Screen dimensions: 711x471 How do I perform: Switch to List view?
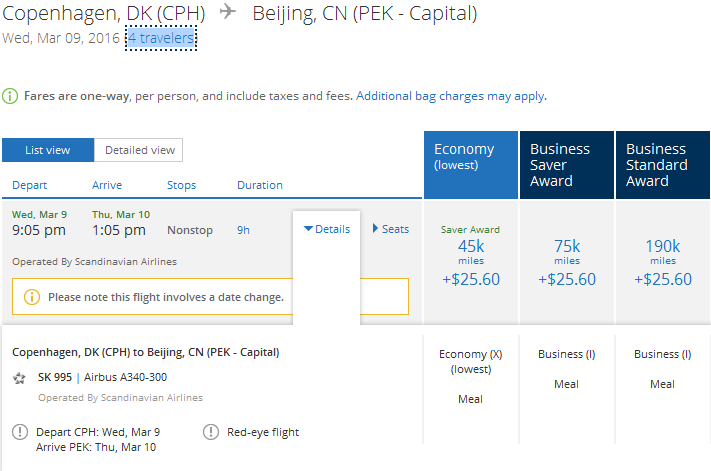[x=48, y=150]
